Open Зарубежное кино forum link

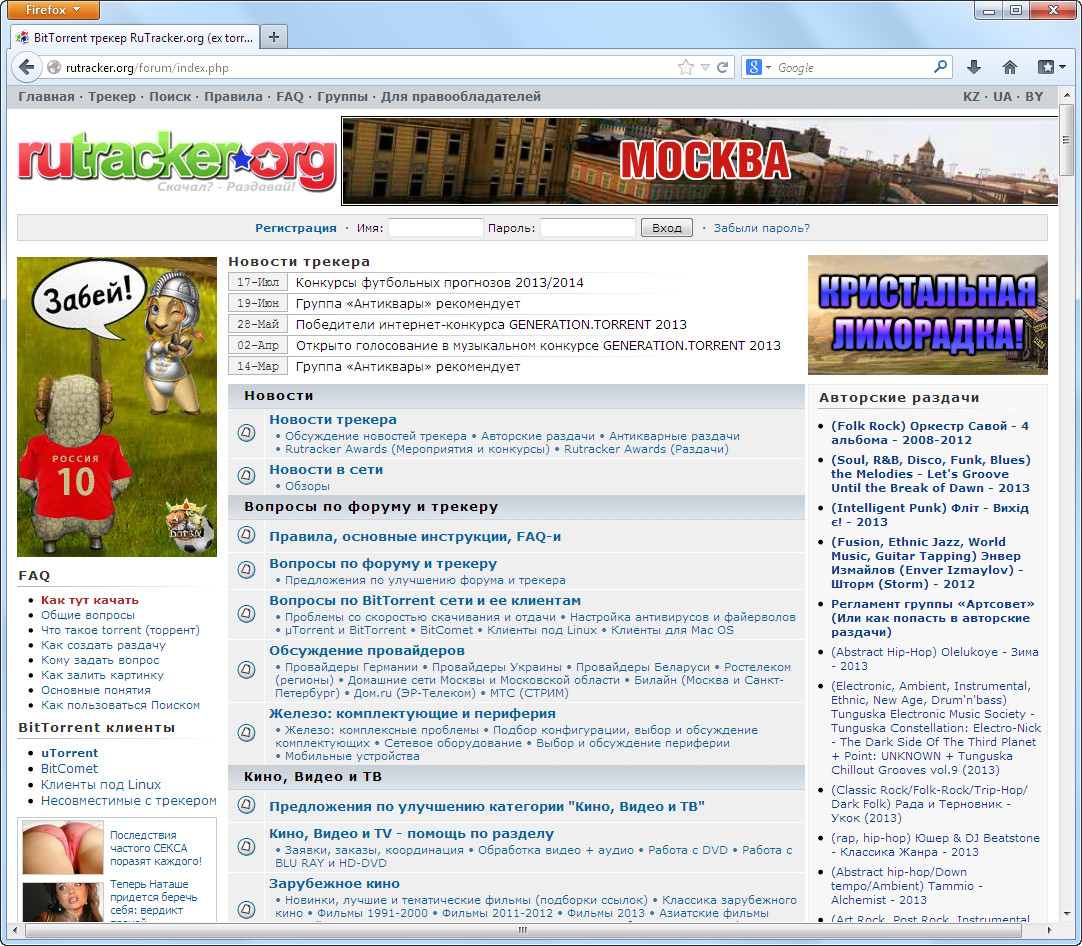tap(334, 884)
